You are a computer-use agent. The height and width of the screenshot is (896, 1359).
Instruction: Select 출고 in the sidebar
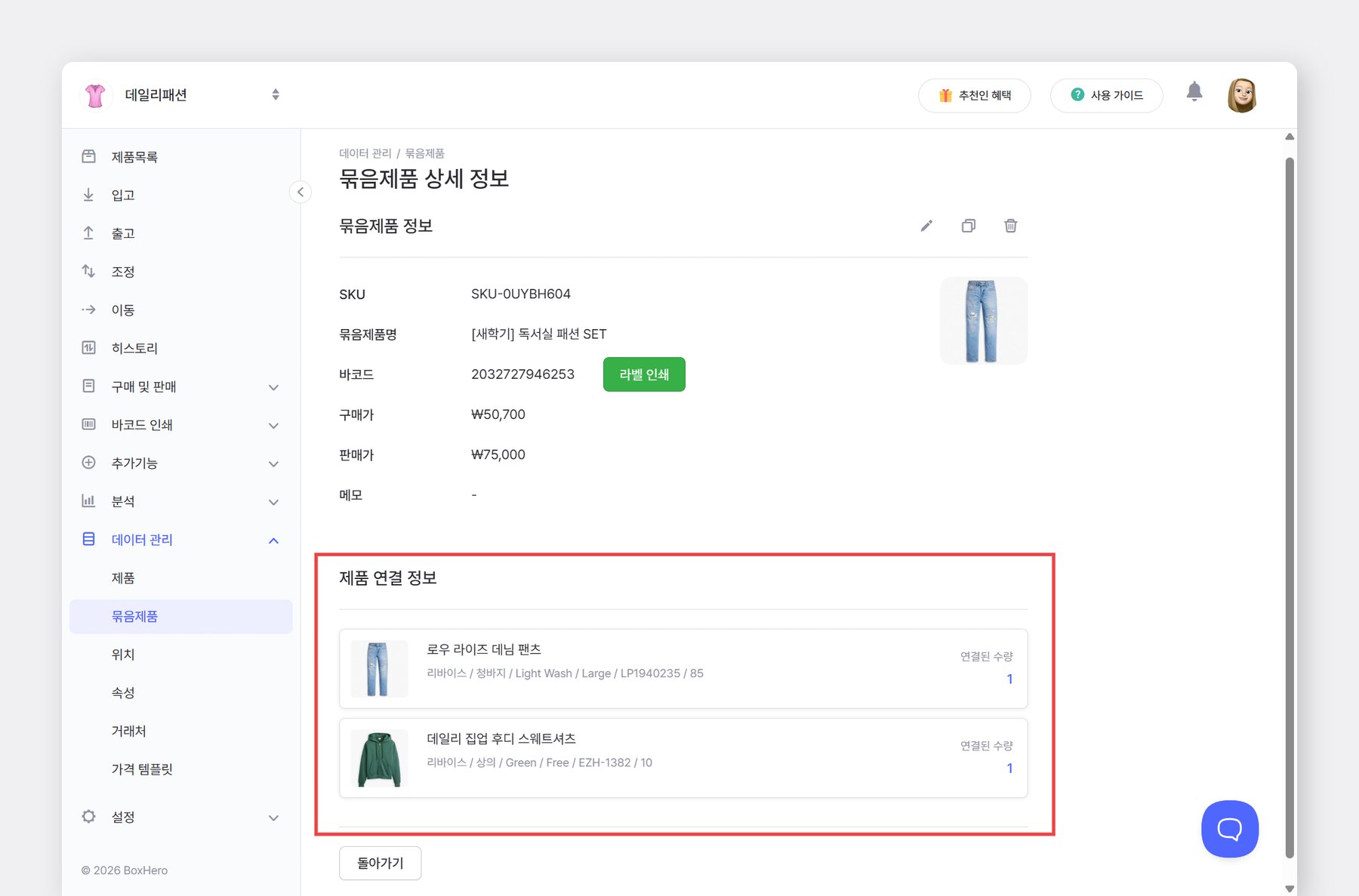[x=123, y=233]
